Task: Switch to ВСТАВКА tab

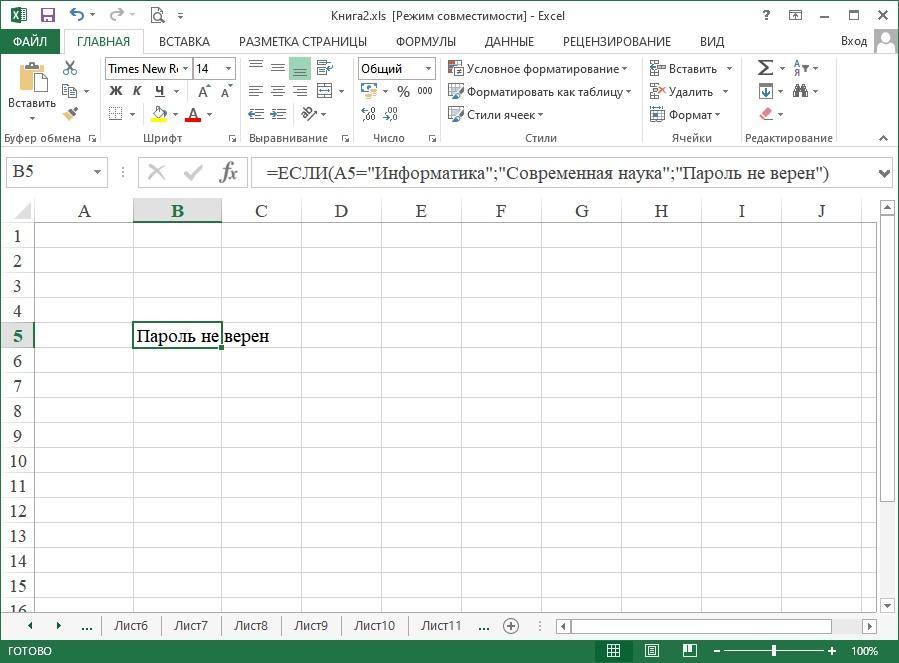Action: click(184, 42)
